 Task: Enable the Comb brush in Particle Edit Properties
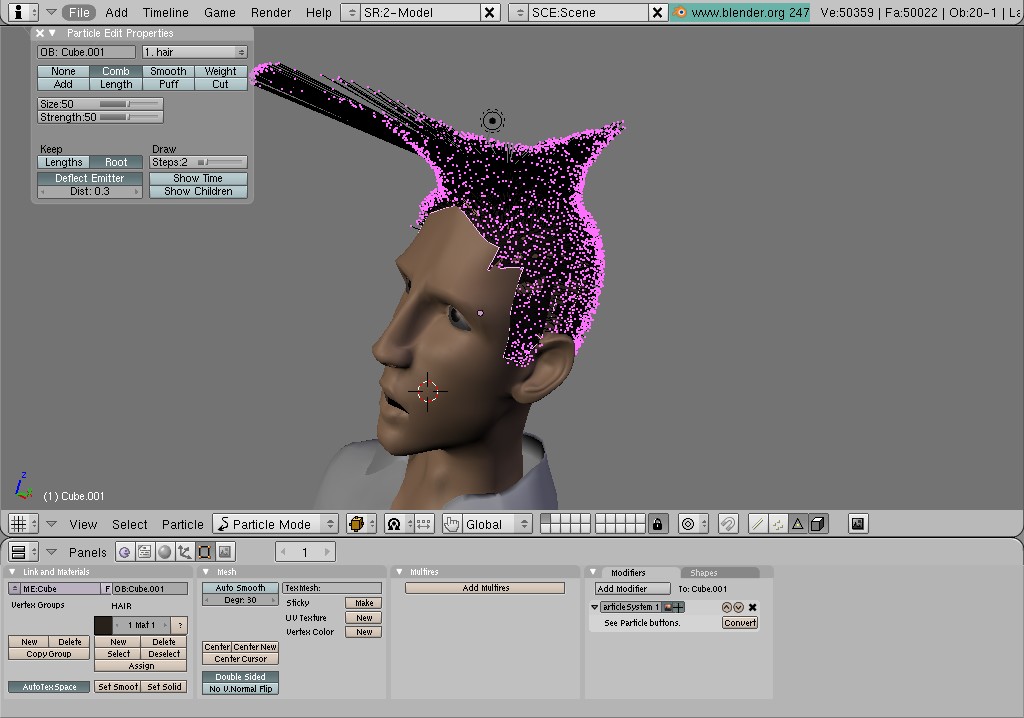tap(116, 71)
